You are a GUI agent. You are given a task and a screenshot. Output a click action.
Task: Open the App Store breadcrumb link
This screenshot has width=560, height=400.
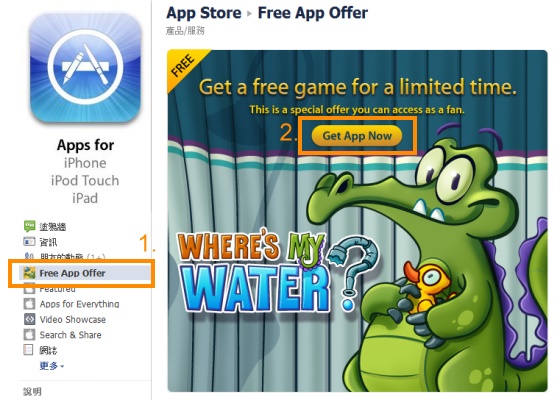(x=204, y=13)
